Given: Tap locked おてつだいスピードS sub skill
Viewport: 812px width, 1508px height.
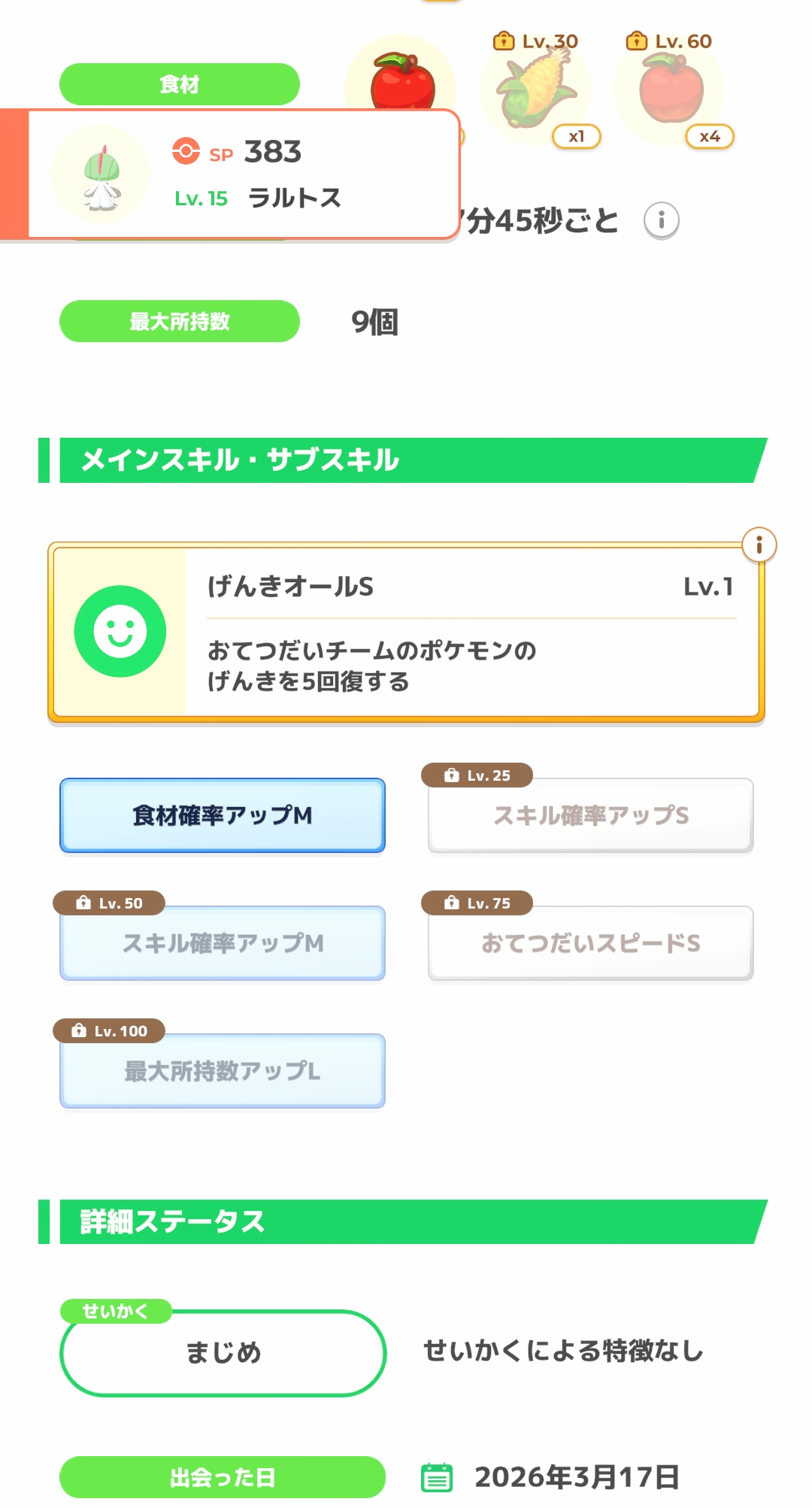Looking at the screenshot, I should [x=590, y=943].
